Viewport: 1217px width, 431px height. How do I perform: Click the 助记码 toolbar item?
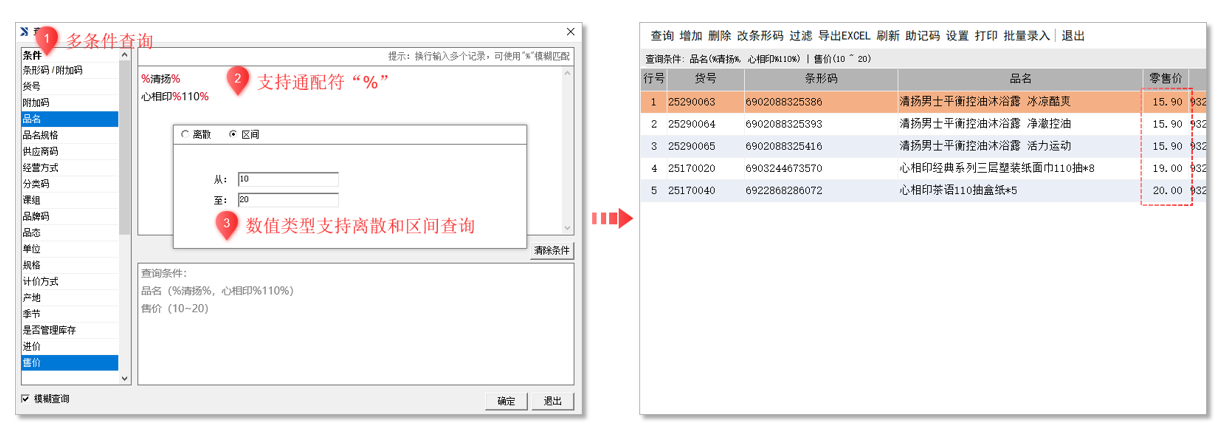coord(923,36)
